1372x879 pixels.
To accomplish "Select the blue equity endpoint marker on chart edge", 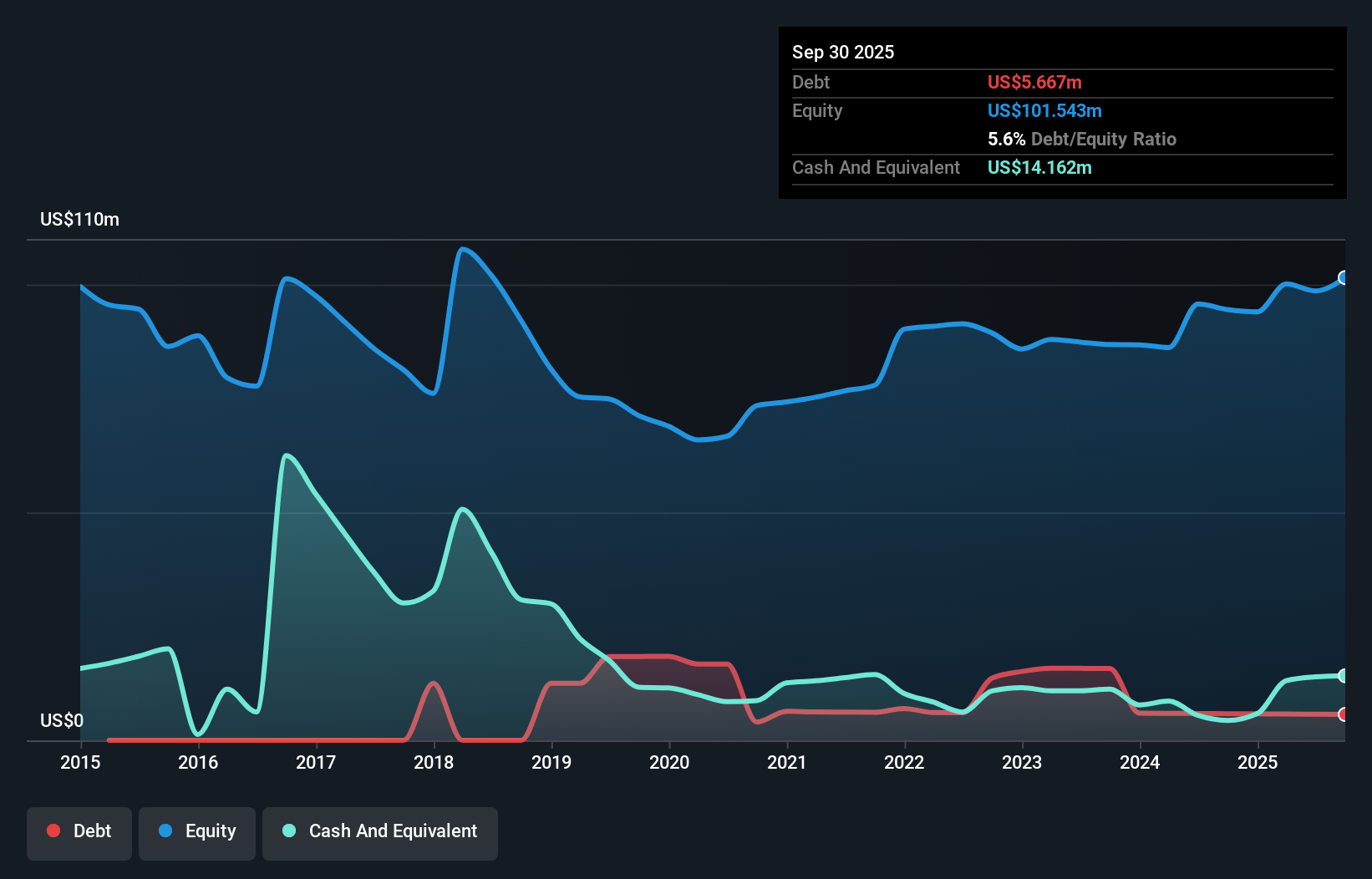I will point(1343,277).
